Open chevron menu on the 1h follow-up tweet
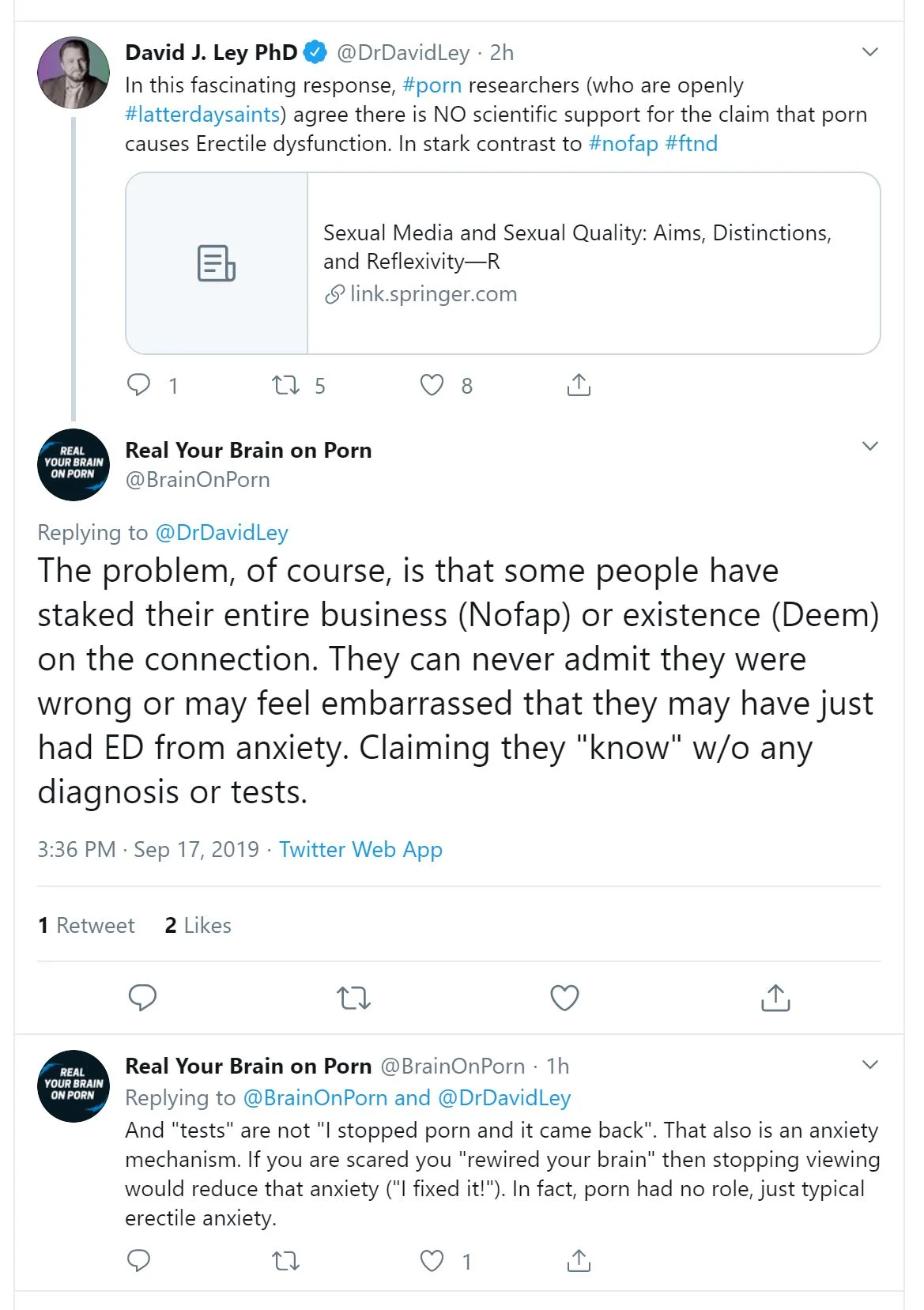 pyautogui.click(x=869, y=1064)
